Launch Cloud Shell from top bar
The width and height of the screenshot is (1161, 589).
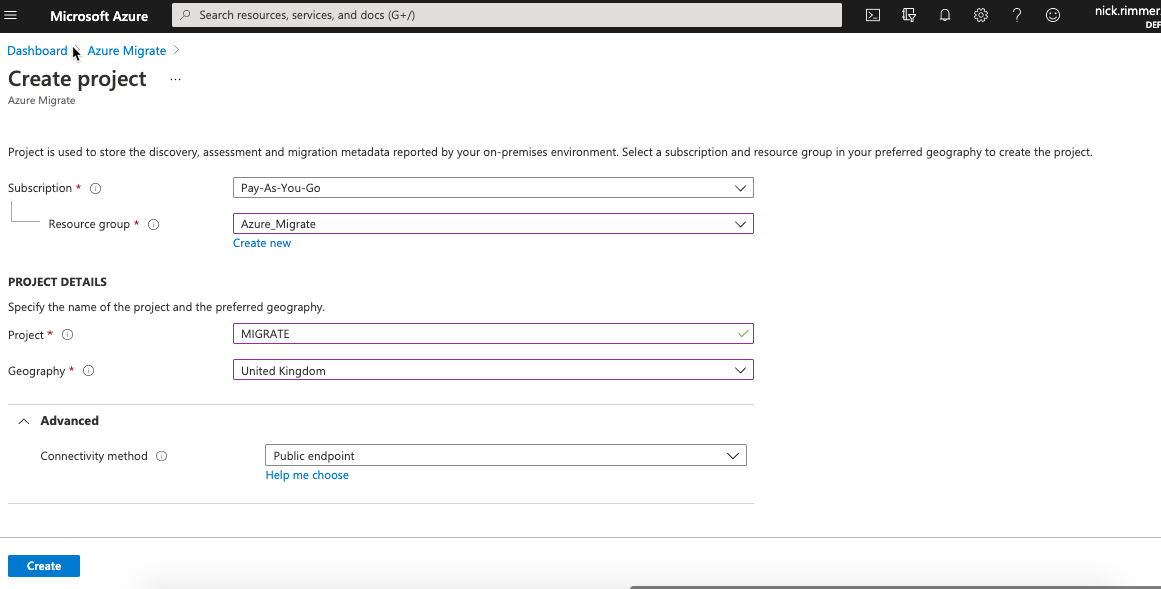pyautogui.click(x=873, y=15)
